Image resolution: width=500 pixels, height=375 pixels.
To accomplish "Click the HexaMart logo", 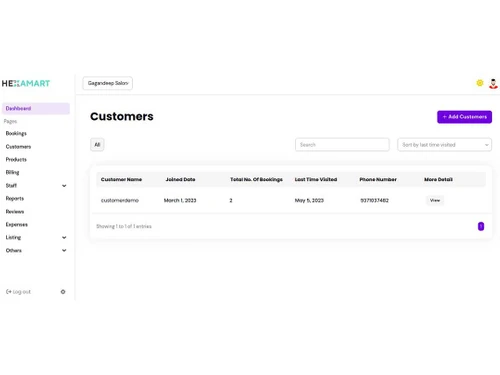I will tap(26, 83).
